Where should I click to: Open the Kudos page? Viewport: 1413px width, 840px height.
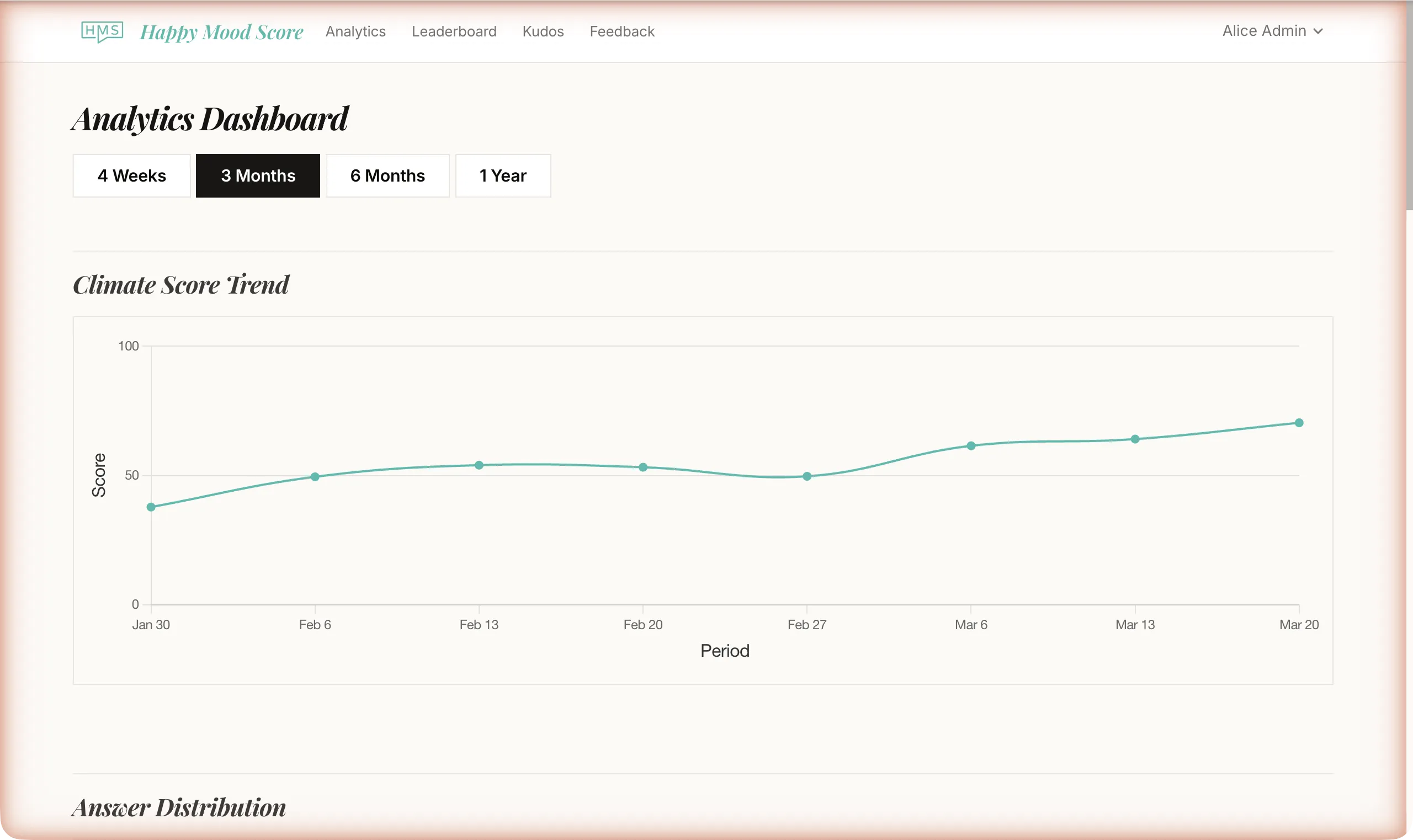[543, 31]
